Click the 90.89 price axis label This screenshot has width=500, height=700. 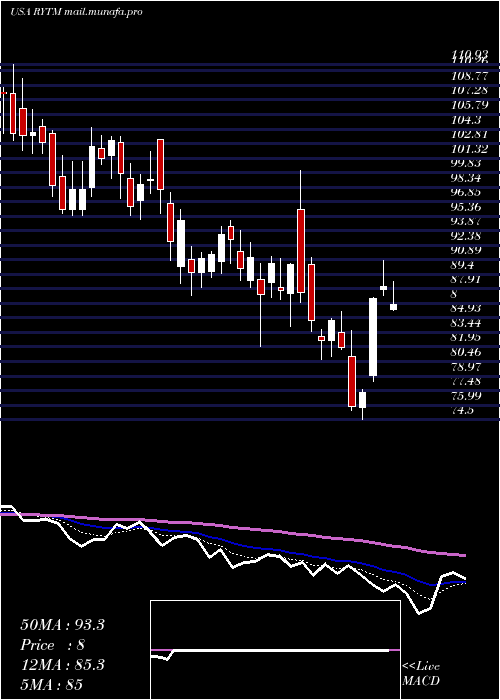[x=468, y=250]
